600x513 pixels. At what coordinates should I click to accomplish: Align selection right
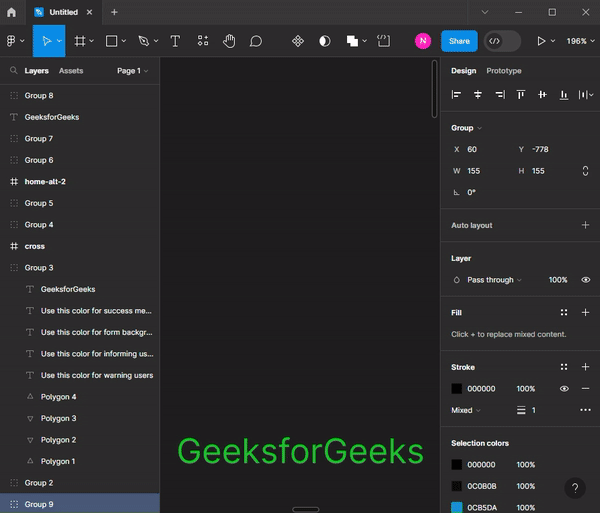click(x=500, y=94)
